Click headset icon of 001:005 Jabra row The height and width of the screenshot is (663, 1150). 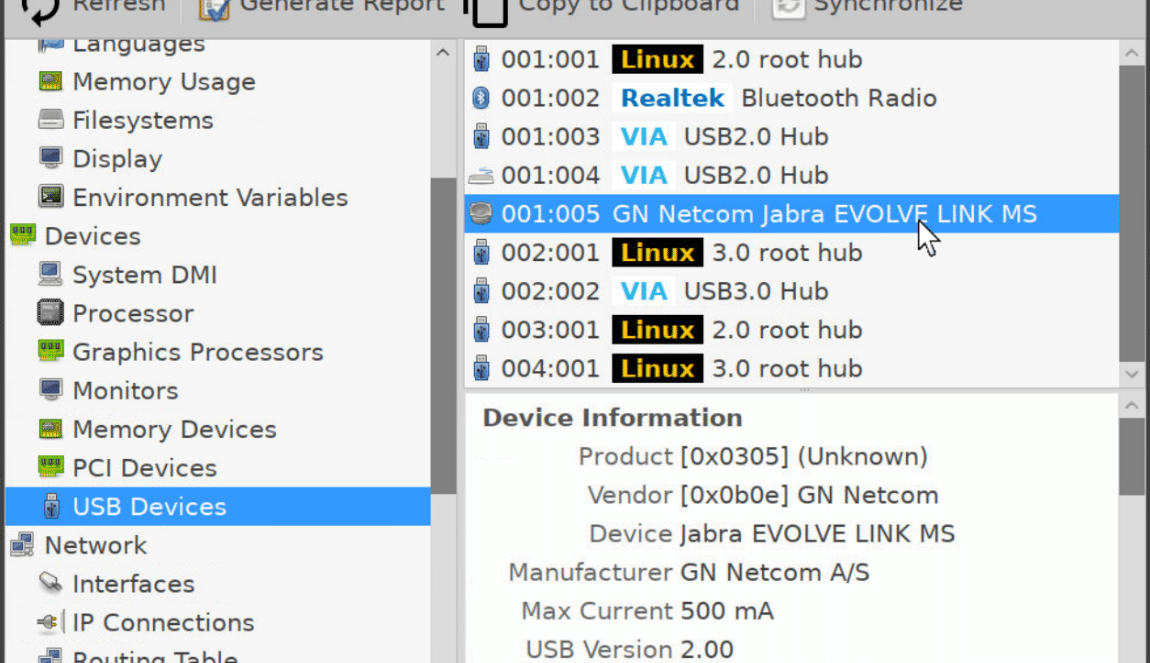click(481, 213)
